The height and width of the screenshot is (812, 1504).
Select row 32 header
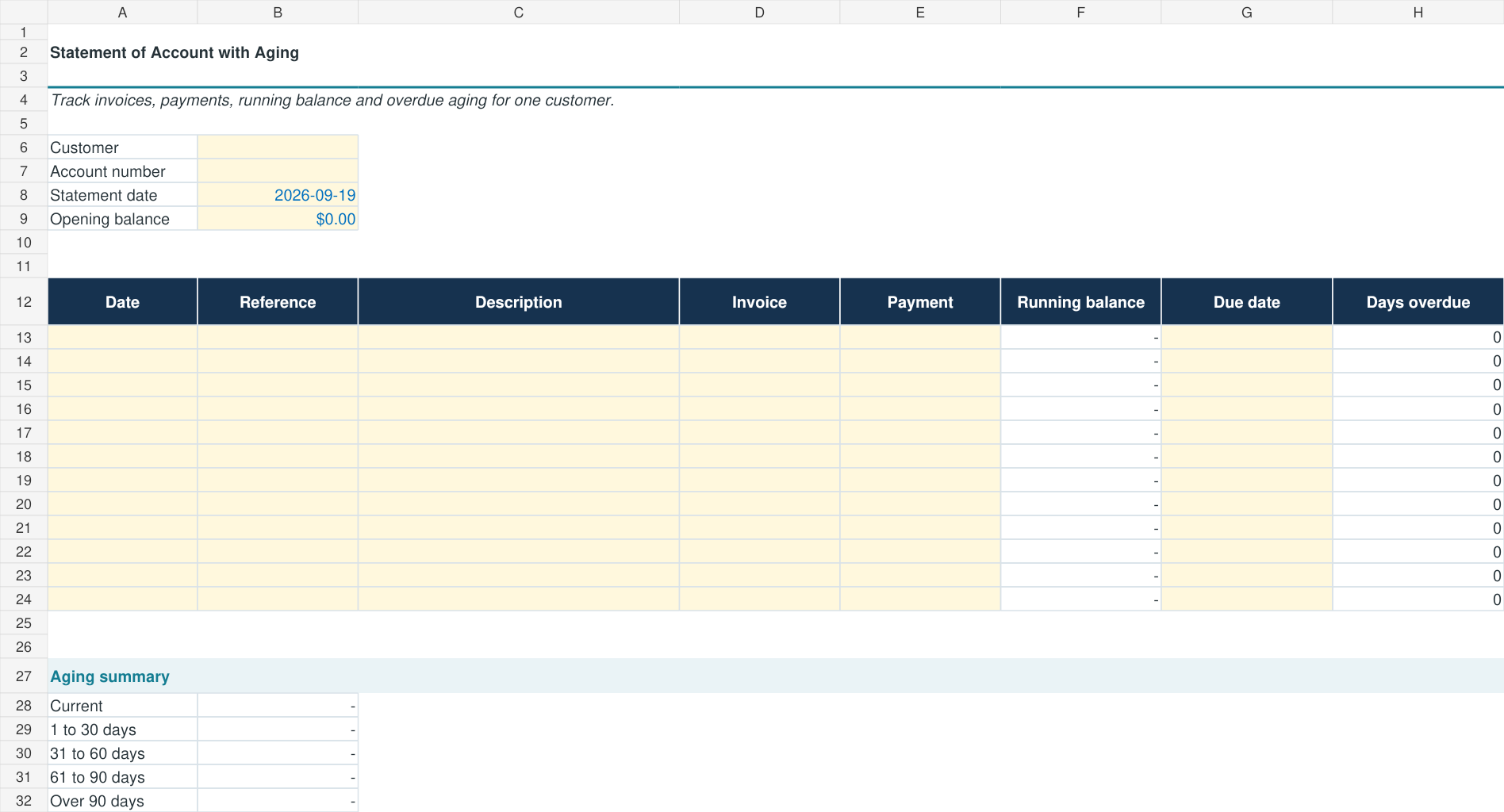click(x=24, y=801)
